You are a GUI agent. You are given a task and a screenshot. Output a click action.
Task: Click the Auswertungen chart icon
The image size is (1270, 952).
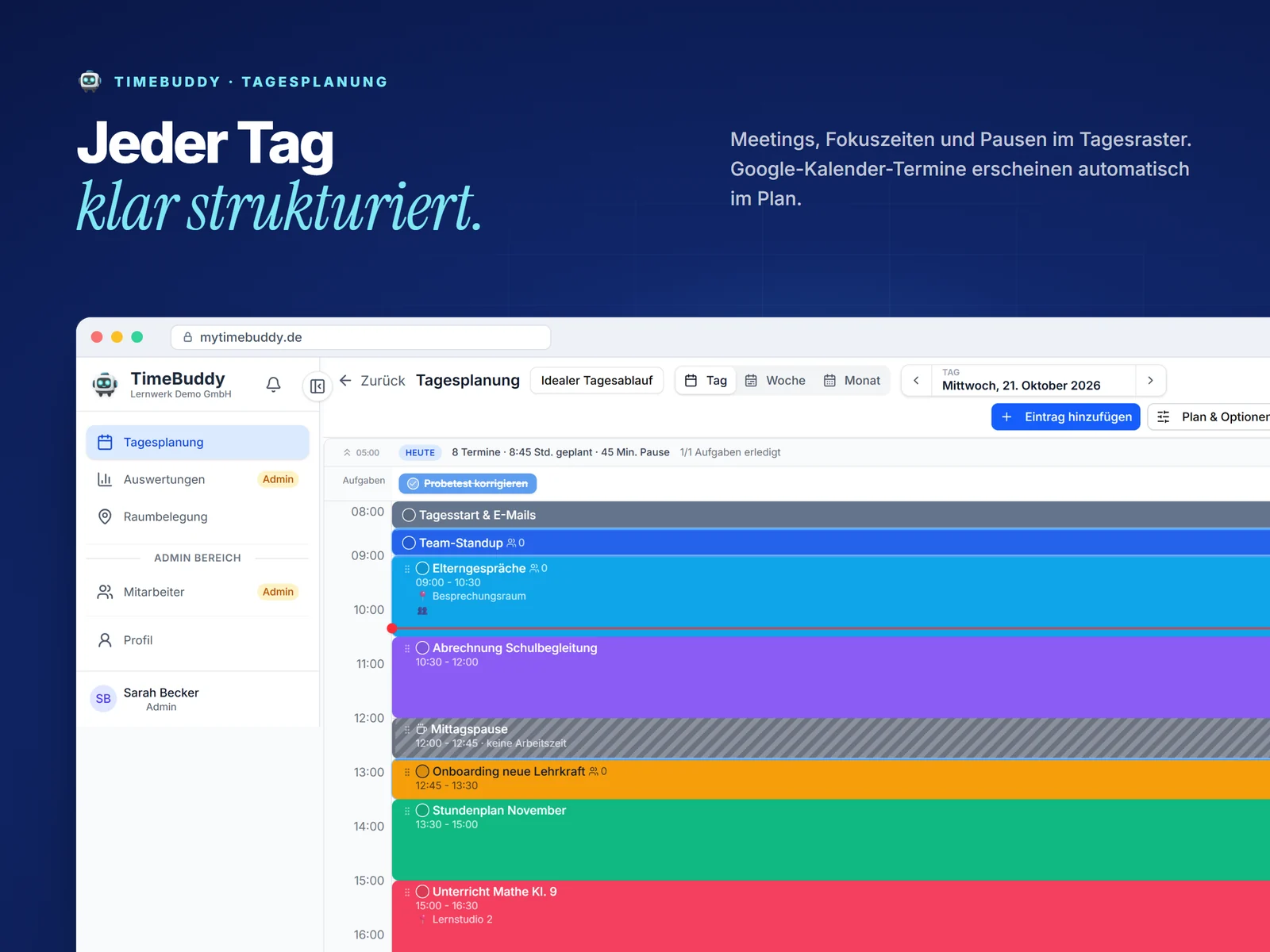pyautogui.click(x=105, y=479)
